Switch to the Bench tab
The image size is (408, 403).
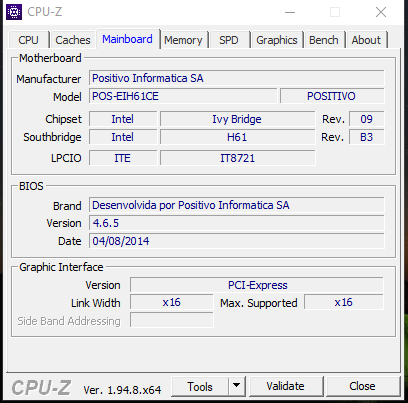coord(324,40)
